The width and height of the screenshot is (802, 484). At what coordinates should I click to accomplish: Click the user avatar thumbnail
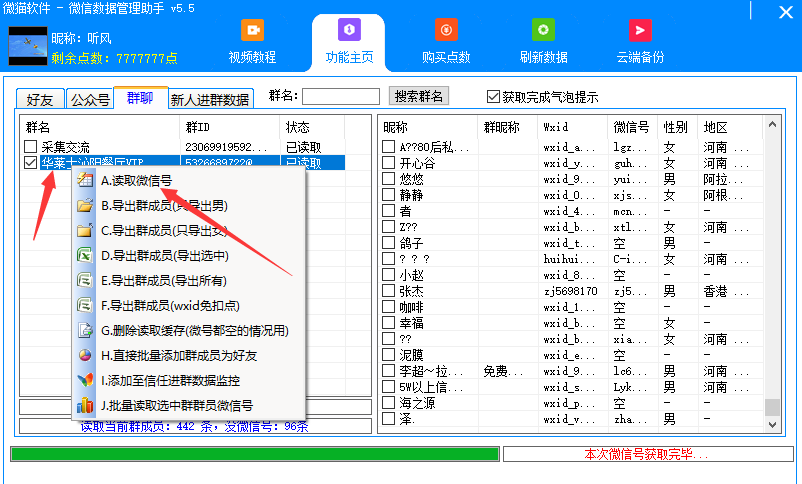click(28, 46)
